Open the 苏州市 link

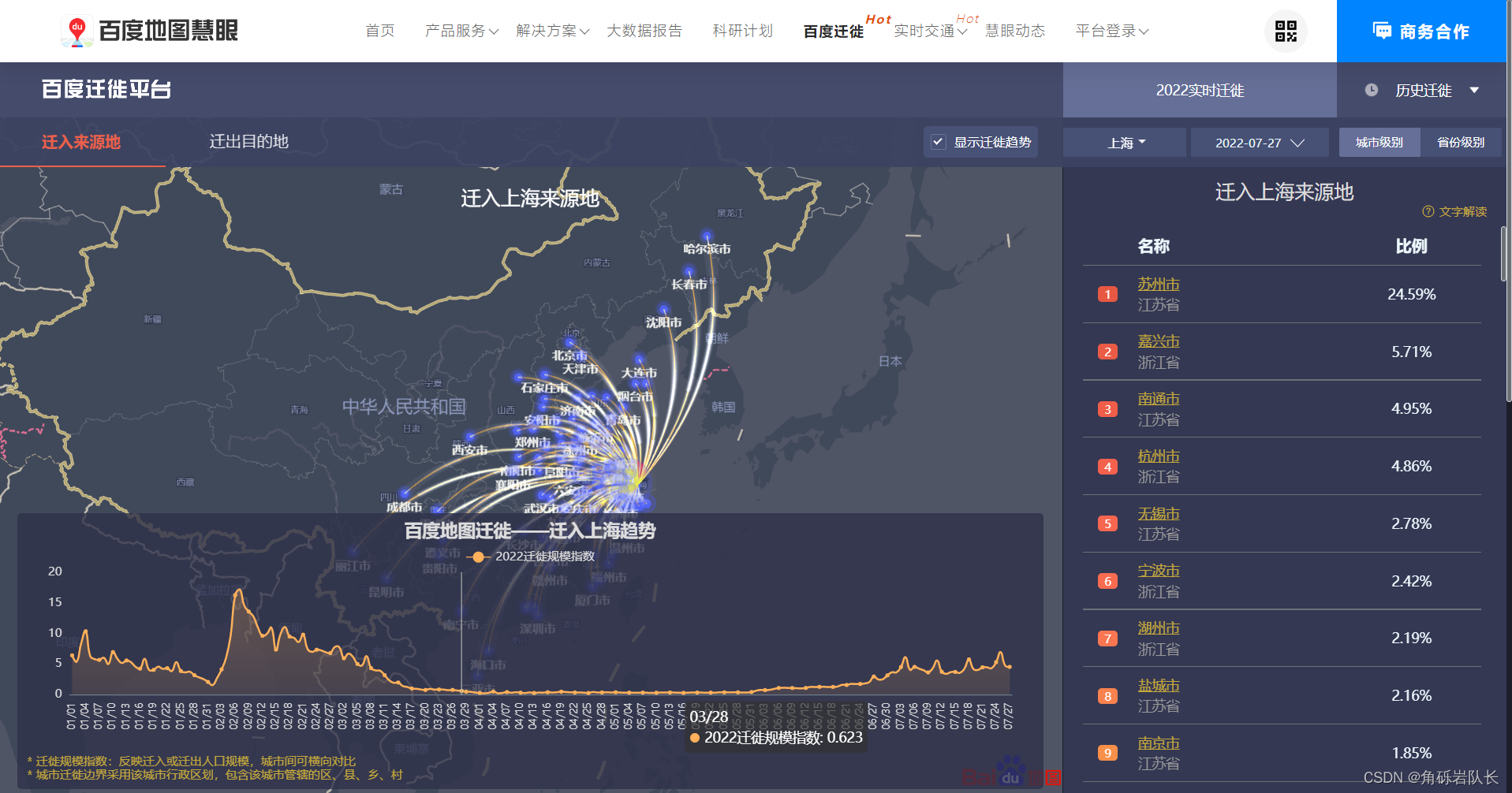1159,284
